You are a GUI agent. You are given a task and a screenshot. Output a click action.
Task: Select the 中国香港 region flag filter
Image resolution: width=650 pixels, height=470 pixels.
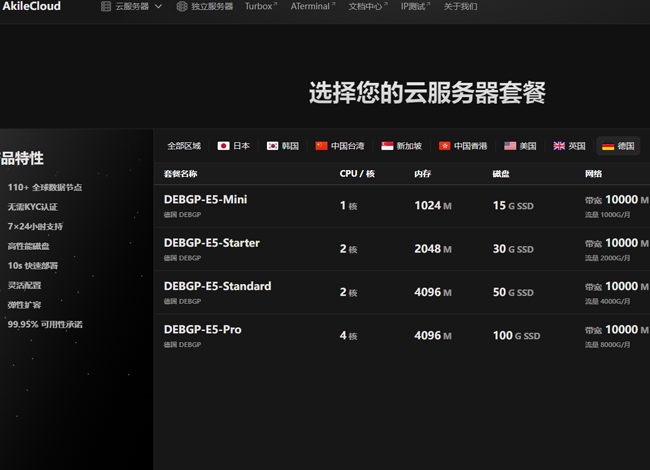coord(444,146)
